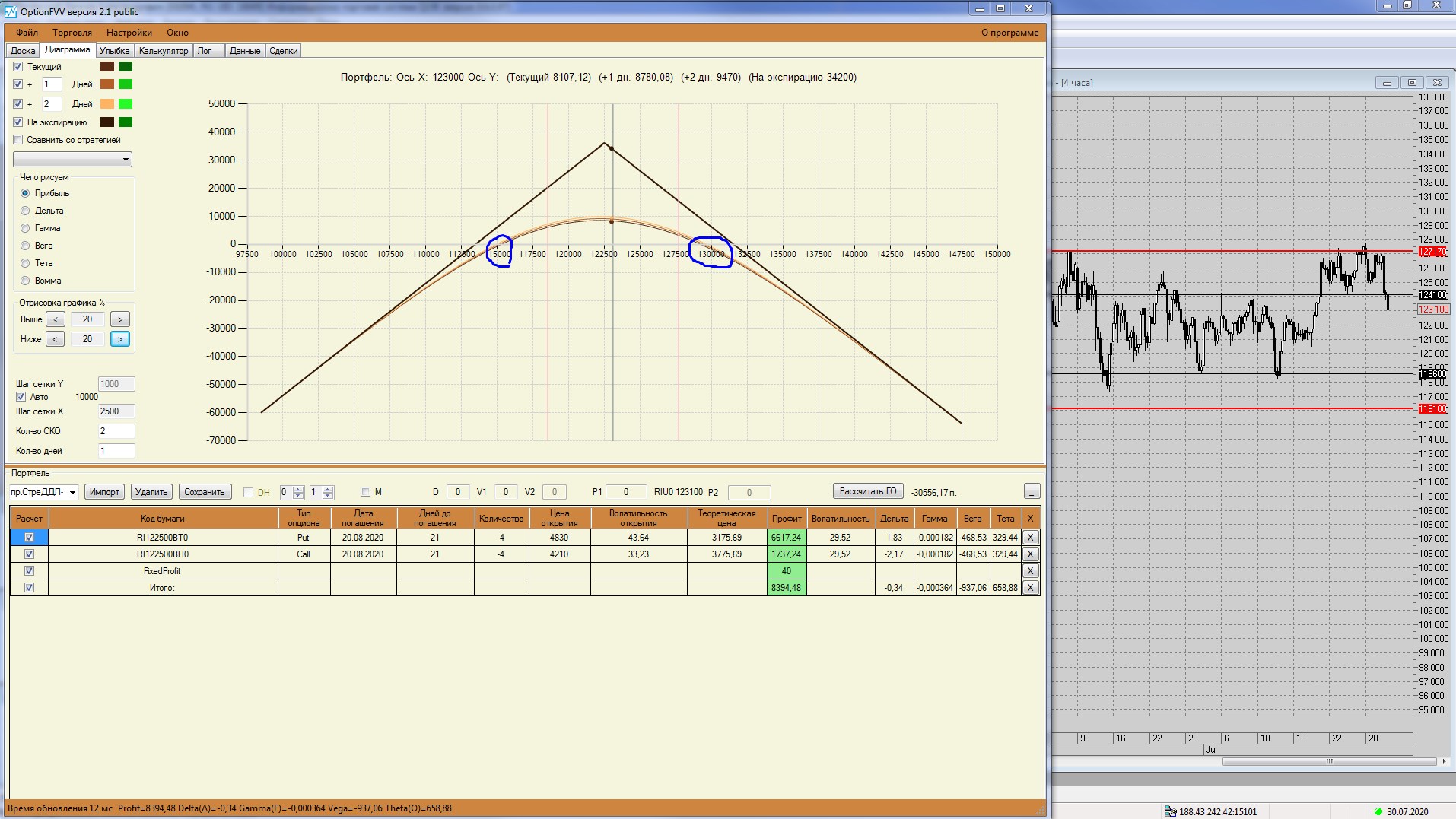The height and width of the screenshot is (819, 1456).
Task: Select the Дельта radio button
Action: tap(25, 211)
